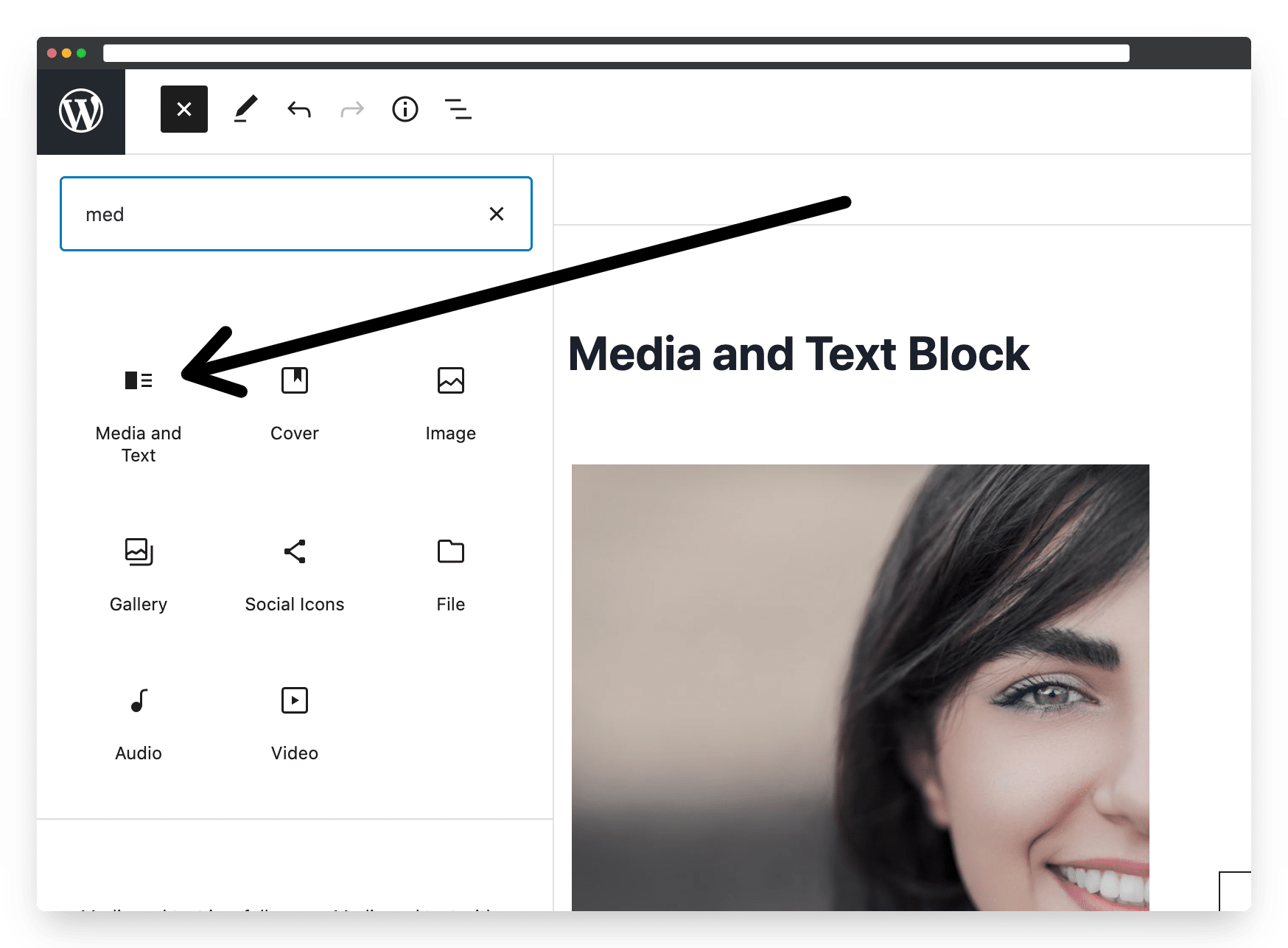Screen dimensions: 1288x948
Task: Focus the block search input containing 'med'
Action: coord(296,214)
